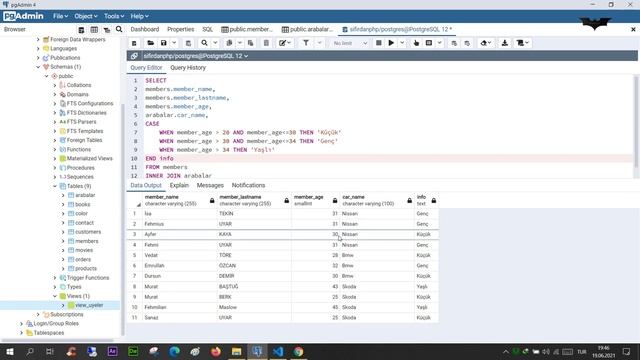Image resolution: width=640 pixels, height=360 pixels.
Task: Click the Copy rows icon in the toolbar
Action: tap(229, 43)
